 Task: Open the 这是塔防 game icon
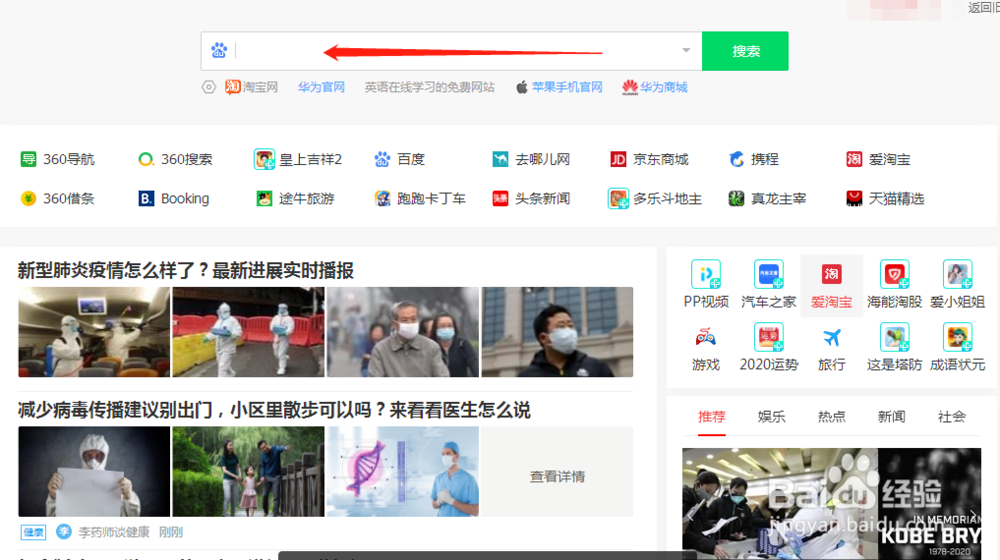coord(894,337)
